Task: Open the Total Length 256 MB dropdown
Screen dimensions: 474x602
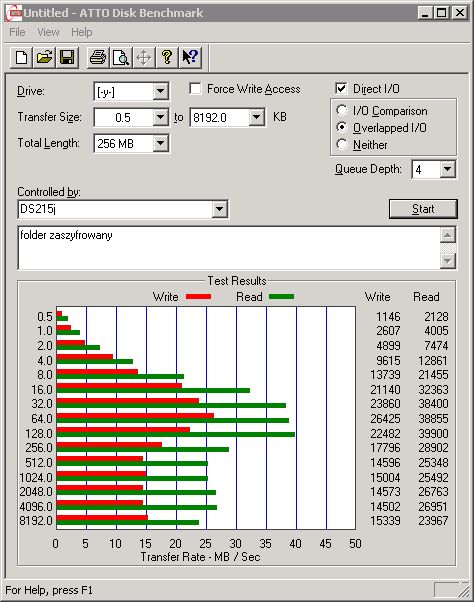Action: [160, 144]
